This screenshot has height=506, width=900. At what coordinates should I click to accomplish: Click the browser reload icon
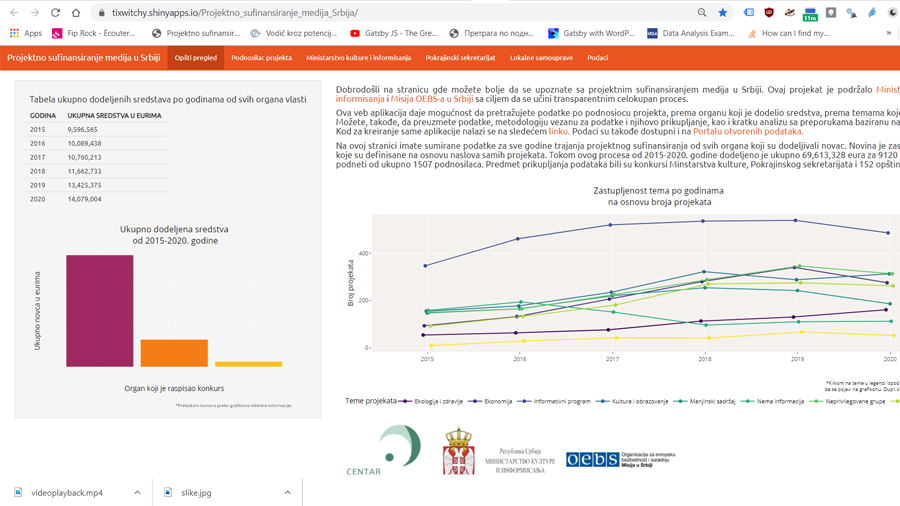tap(55, 13)
